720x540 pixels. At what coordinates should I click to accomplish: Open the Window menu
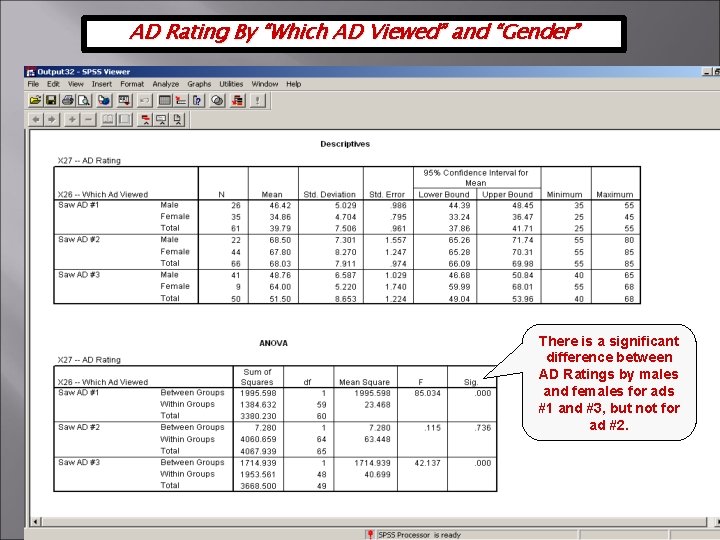264,84
